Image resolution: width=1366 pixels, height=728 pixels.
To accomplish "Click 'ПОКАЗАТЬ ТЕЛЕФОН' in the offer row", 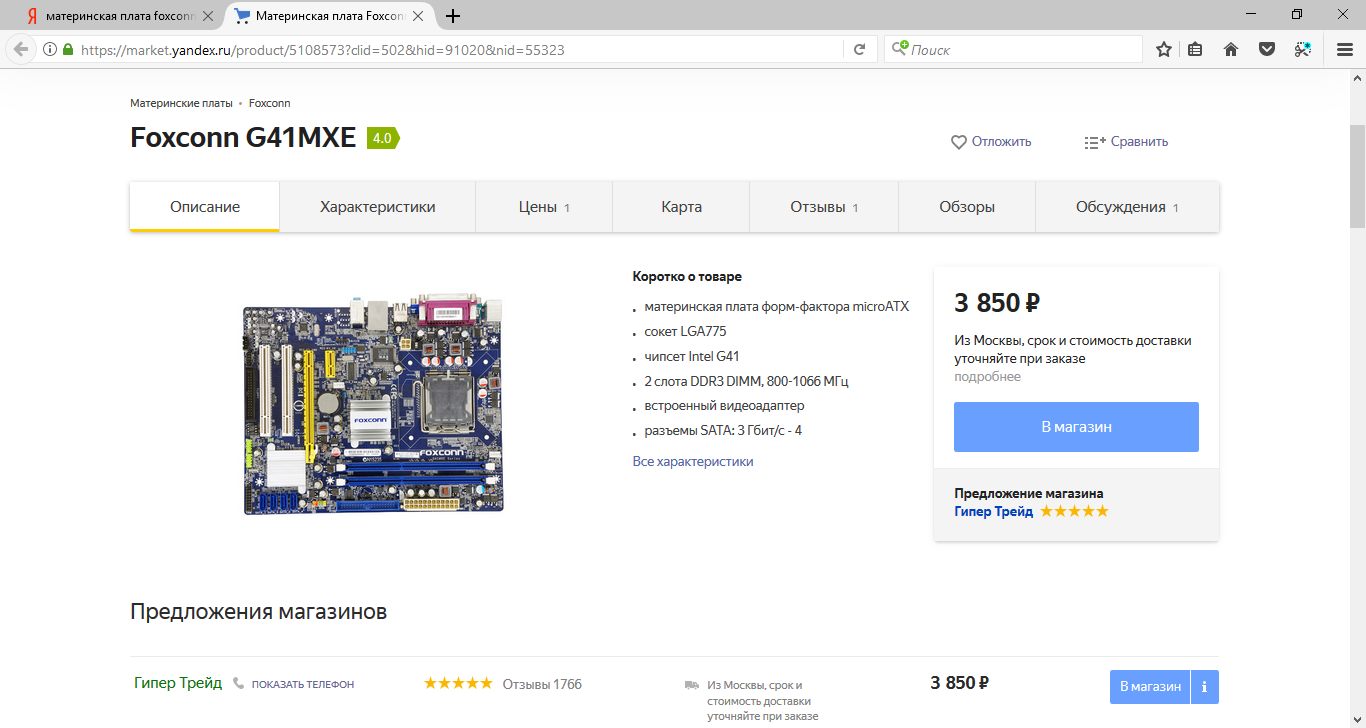I will [303, 684].
